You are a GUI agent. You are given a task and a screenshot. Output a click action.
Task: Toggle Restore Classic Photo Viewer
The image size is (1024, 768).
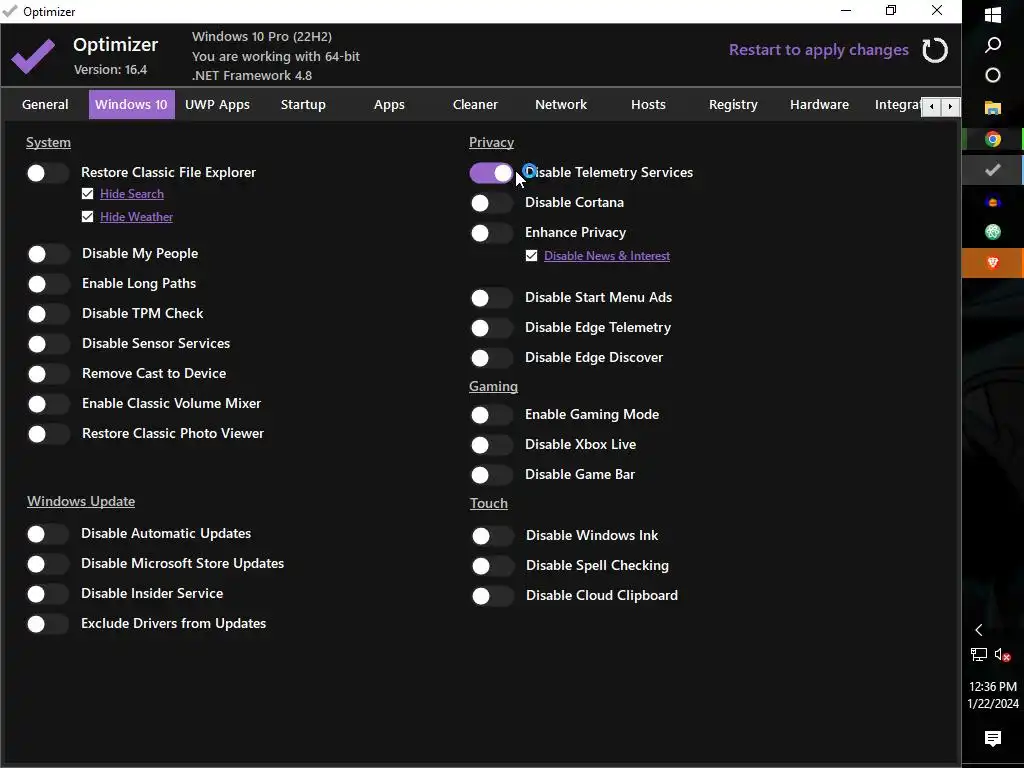[48, 434]
